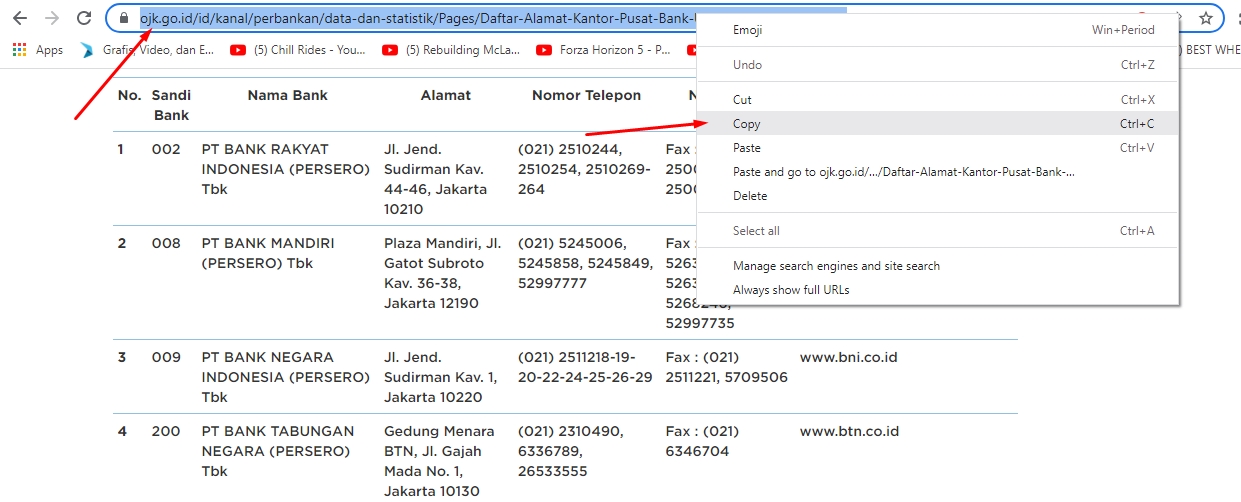
Task: Click phone number '(021) 2511218-19' cell
Action: [x=585, y=367]
